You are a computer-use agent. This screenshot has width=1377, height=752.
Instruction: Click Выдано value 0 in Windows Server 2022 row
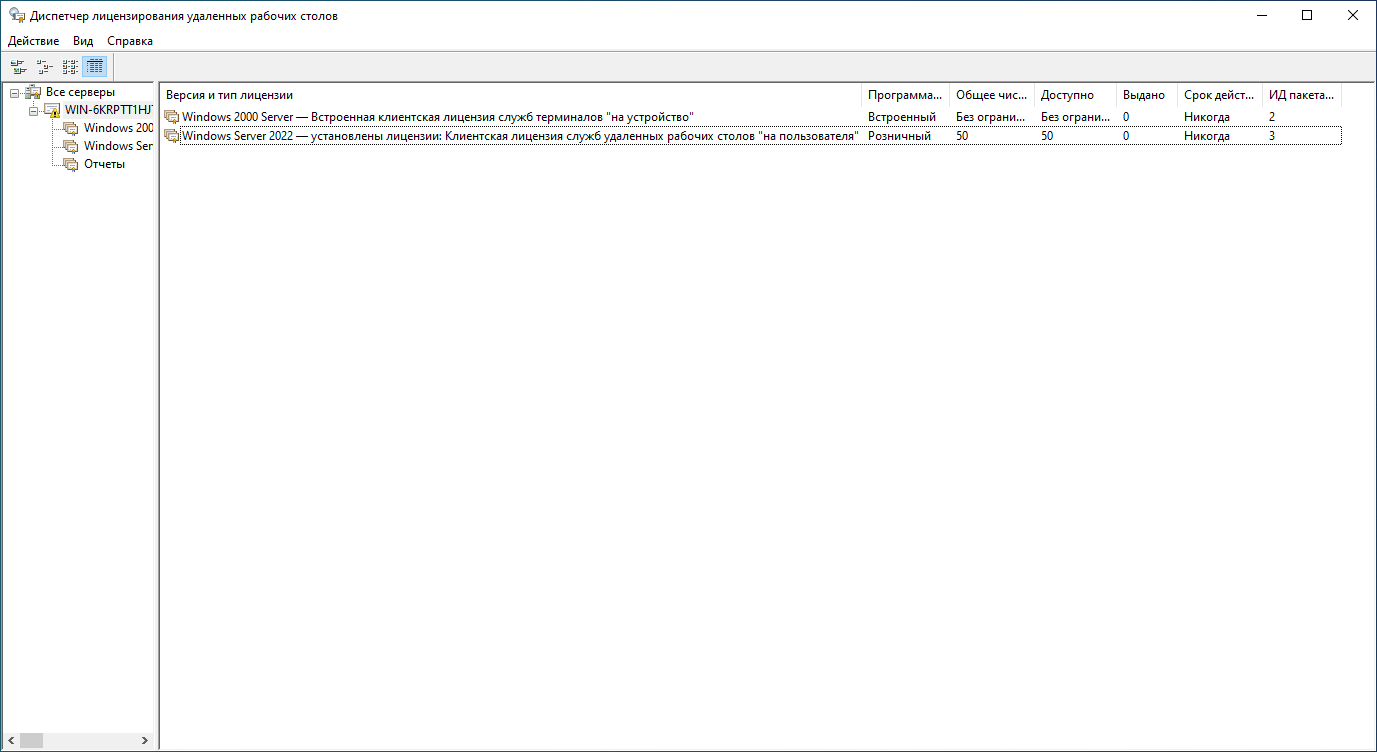1126,135
